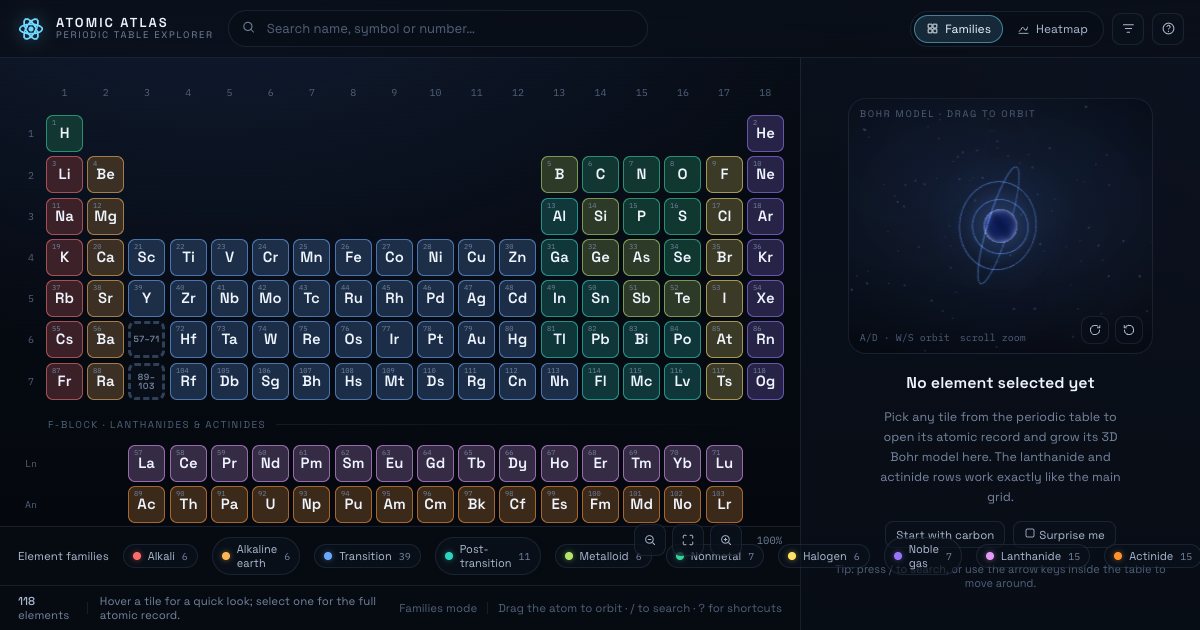Select the Chlorine (Cl) tile
The image size is (1200, 630).
724,216
